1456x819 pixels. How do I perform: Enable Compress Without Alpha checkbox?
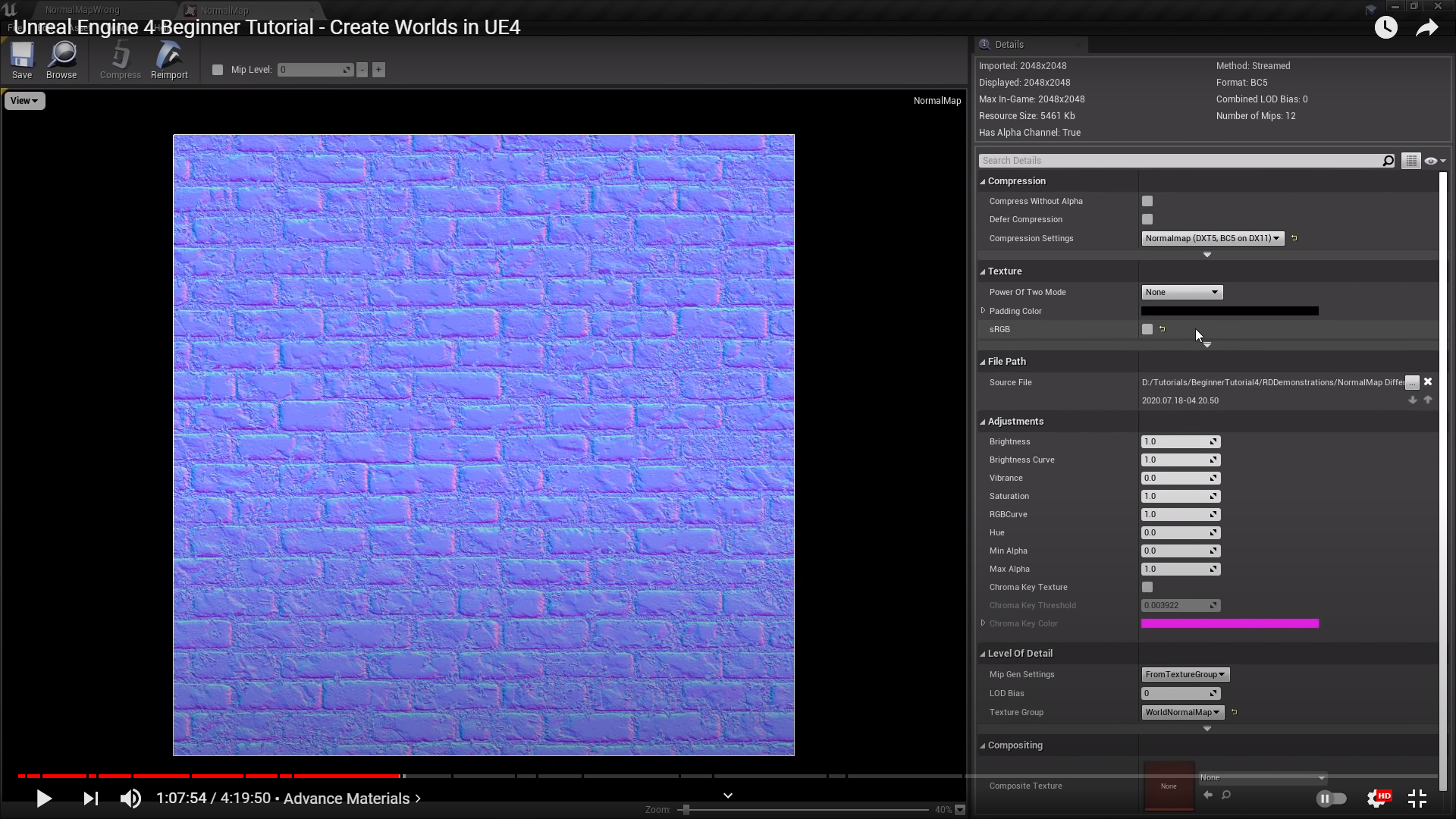click(x=1147, y=201)
